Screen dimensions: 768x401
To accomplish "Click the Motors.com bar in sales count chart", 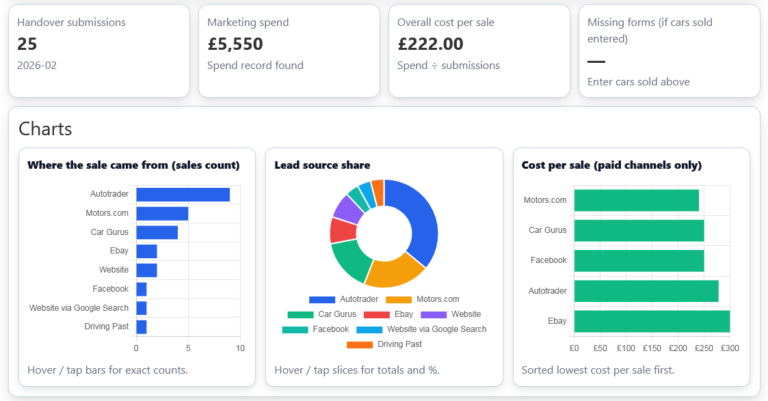I will coord(162,213).
